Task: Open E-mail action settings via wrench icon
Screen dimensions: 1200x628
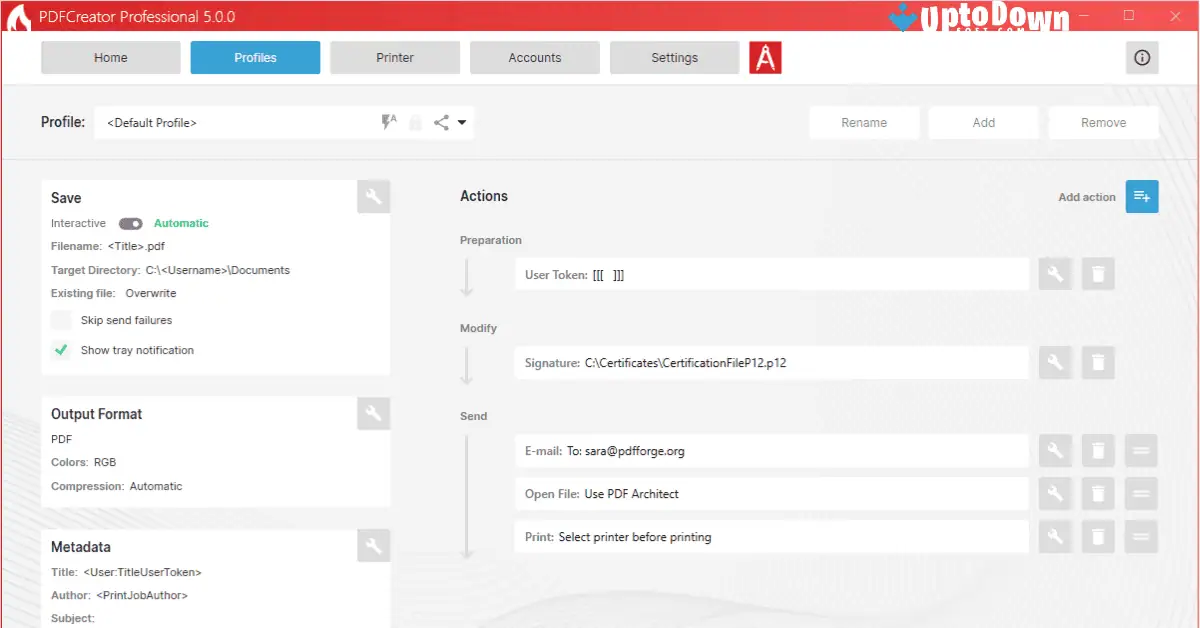Action: [1054, 450]
